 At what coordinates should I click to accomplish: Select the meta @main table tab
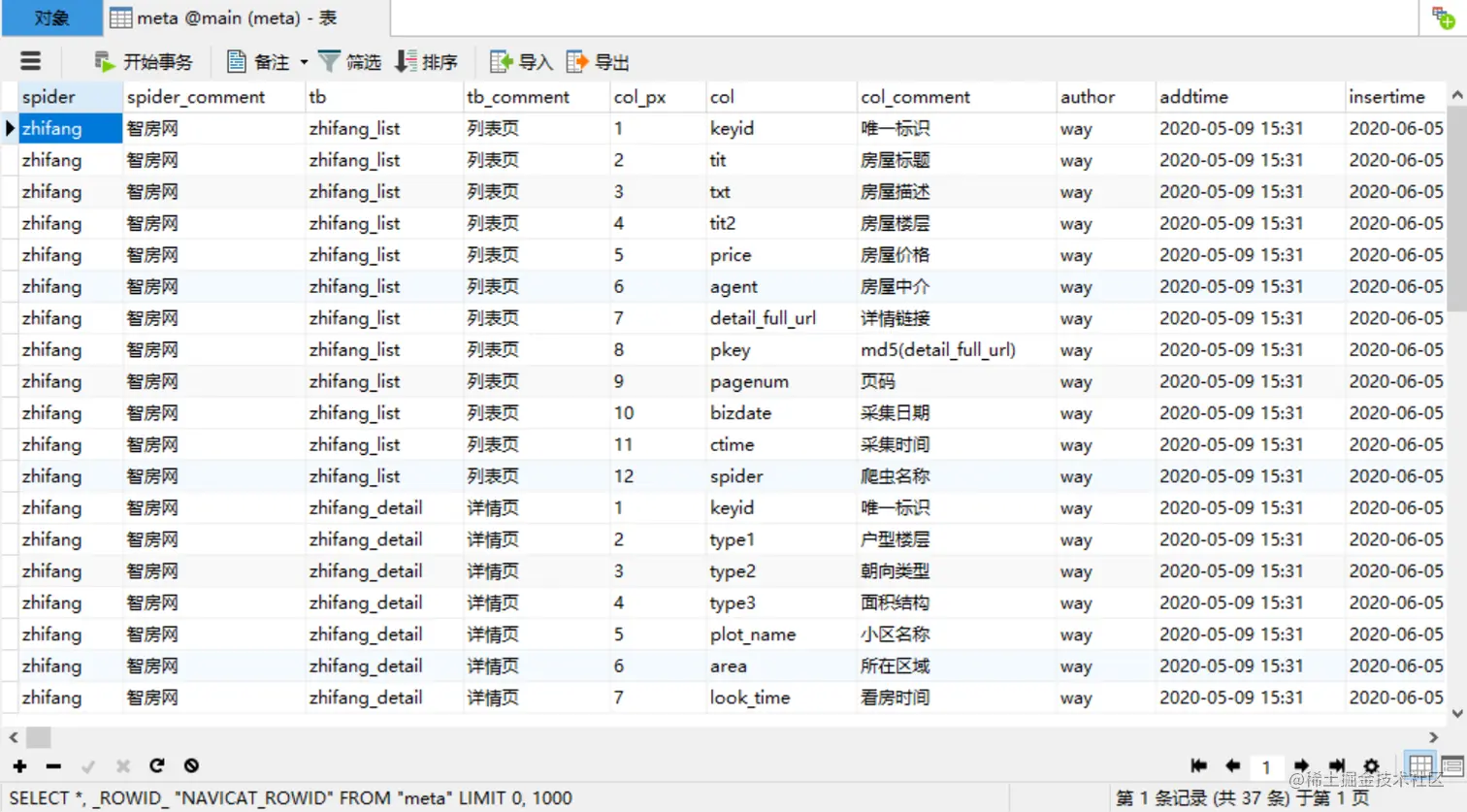(x=246, y=17)
